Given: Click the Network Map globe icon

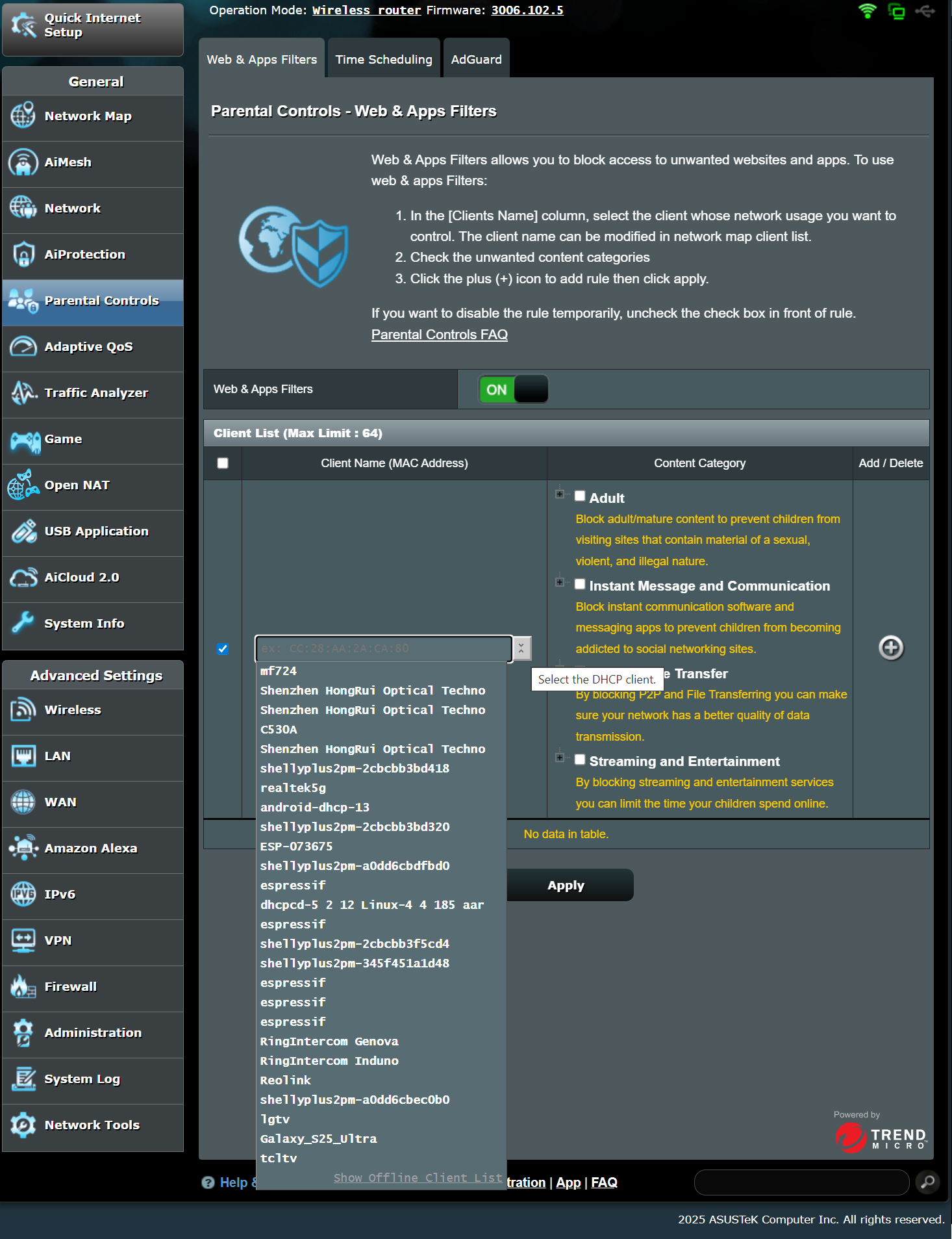Looking at the screenshot, I should (x=23, y=116).
